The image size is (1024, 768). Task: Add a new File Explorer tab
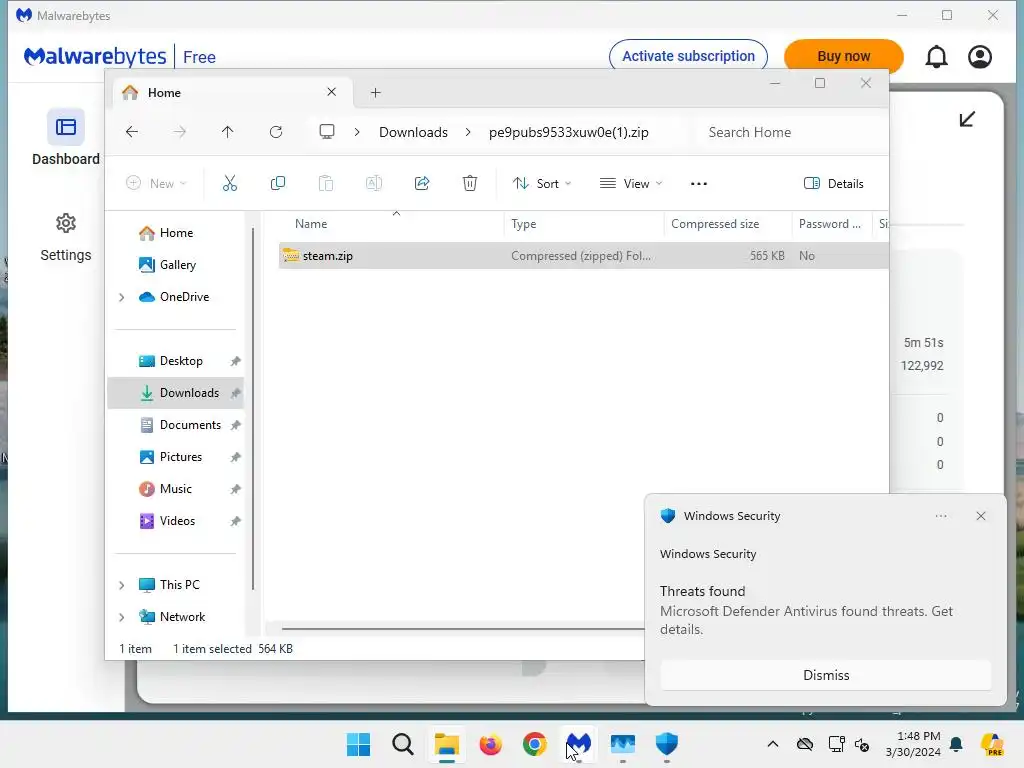pyautogui.click(x=376, y=93)
